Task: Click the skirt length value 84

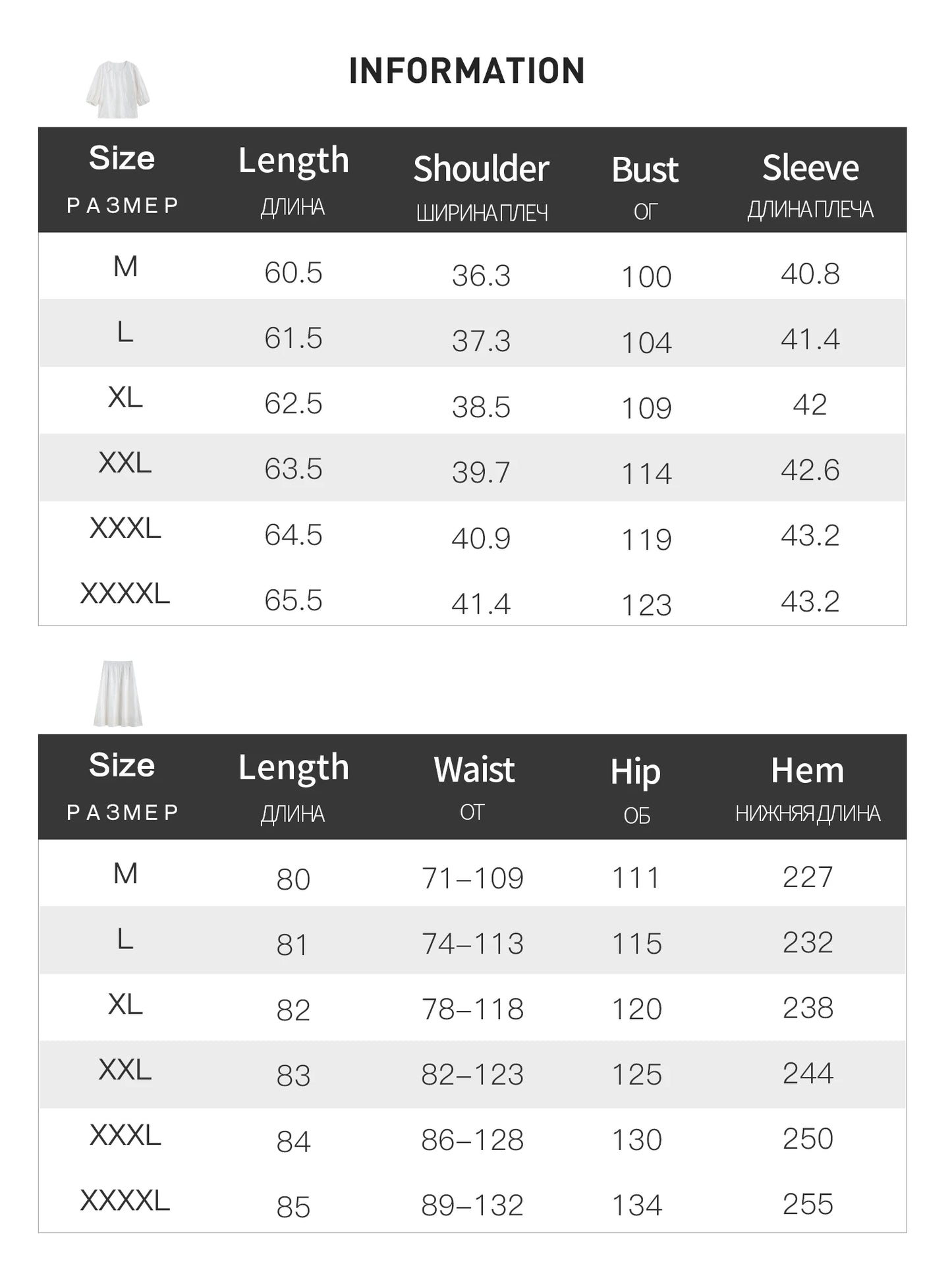Action: pyautogui.click(x=293, y=1142)
